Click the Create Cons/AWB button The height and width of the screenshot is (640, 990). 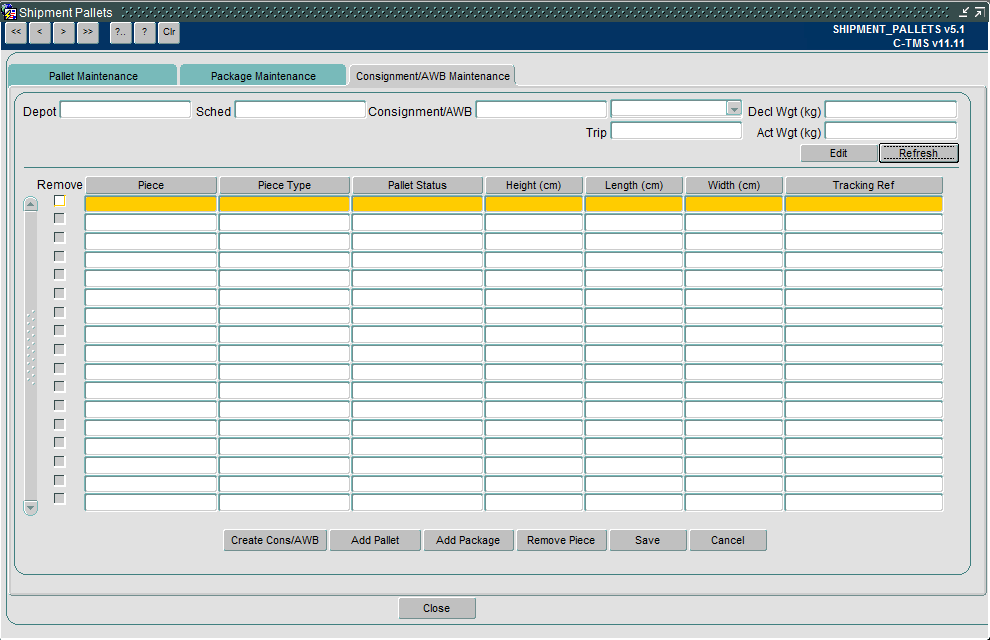point(275,540)
